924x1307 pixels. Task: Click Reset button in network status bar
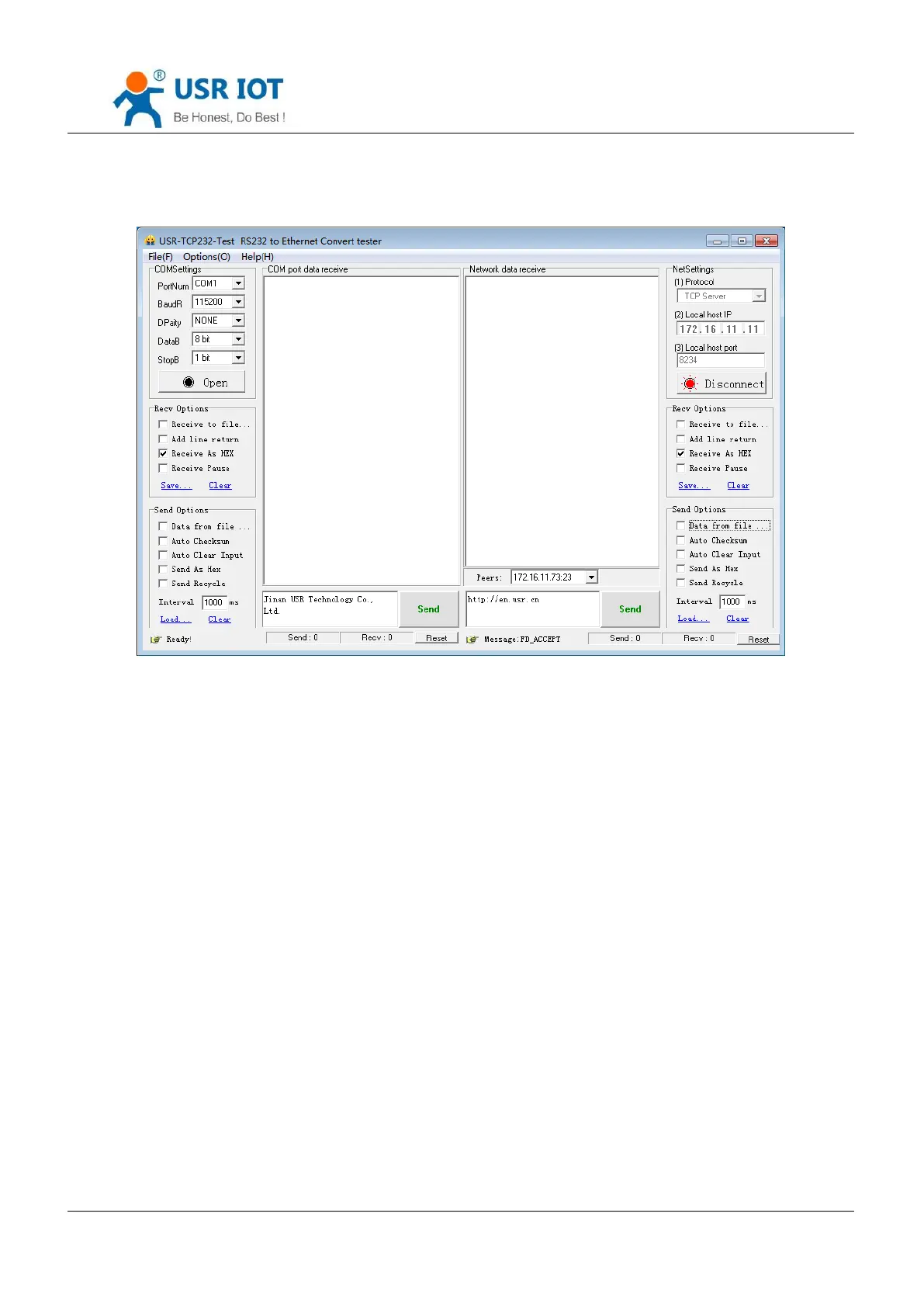point(758,639)
